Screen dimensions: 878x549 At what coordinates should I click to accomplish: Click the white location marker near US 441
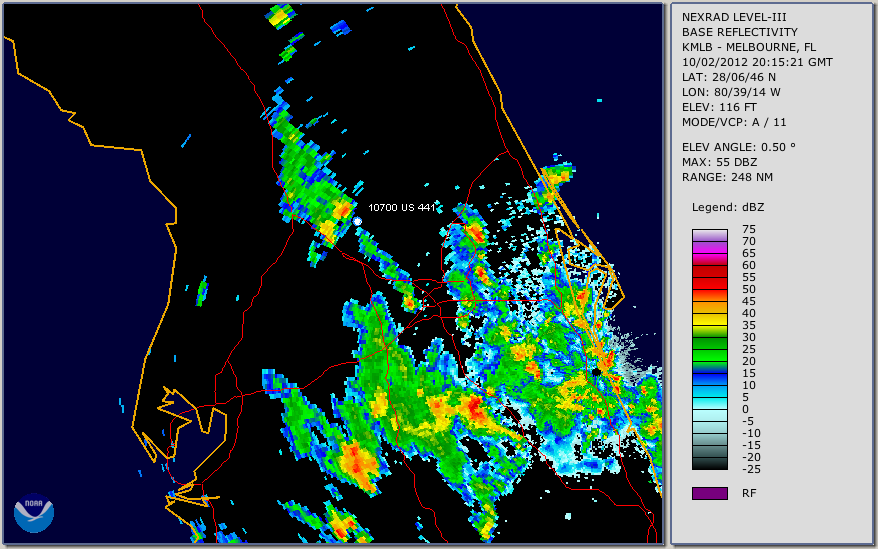357,221
